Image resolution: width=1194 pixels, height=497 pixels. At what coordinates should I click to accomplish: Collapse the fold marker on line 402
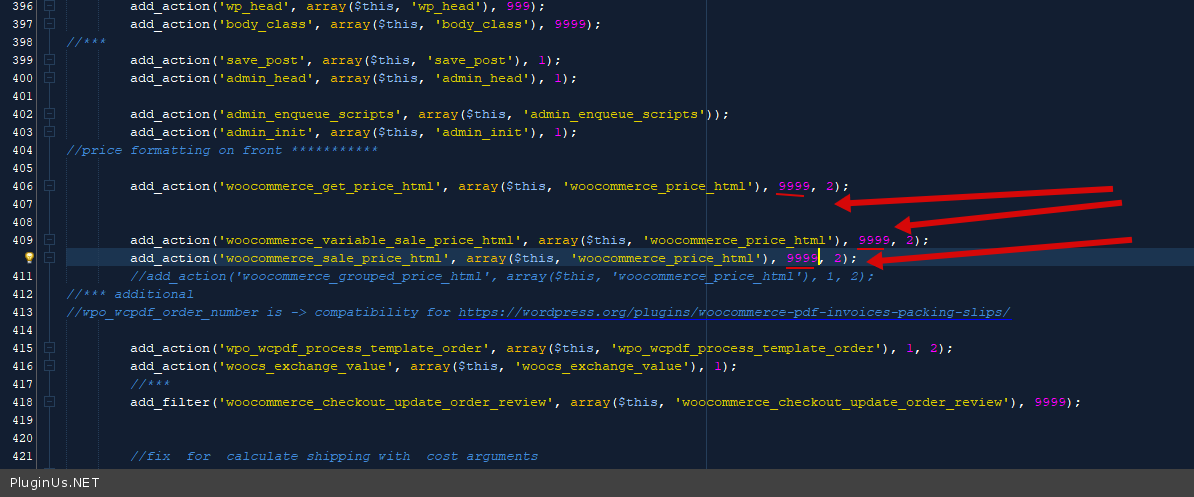coord(49,114)
